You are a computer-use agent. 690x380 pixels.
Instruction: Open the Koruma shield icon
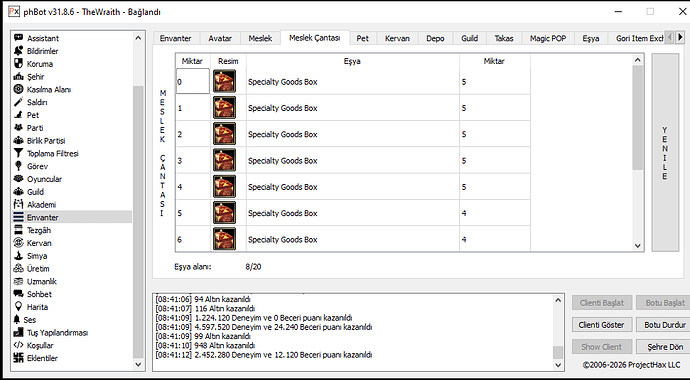click(x=18, y=63)
